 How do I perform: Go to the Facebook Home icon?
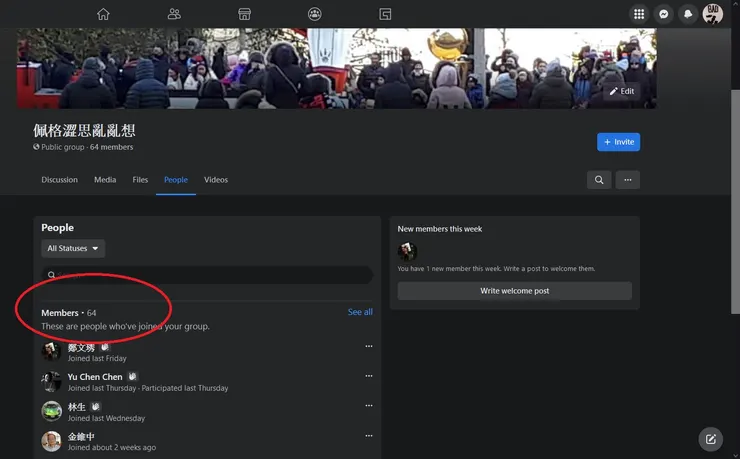pyautogui.click(x=103, y=14)
